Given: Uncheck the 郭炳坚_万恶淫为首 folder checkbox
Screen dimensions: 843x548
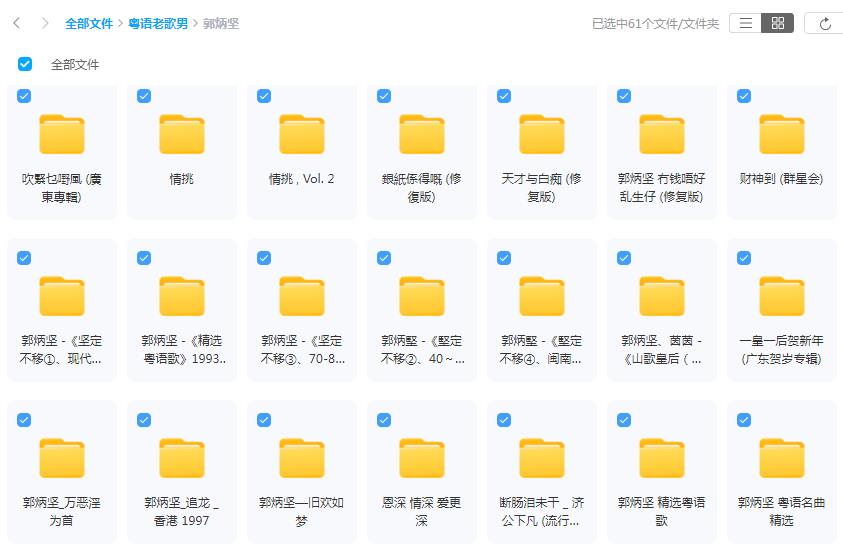Looking at the screenshot, I should coord(24,419).
